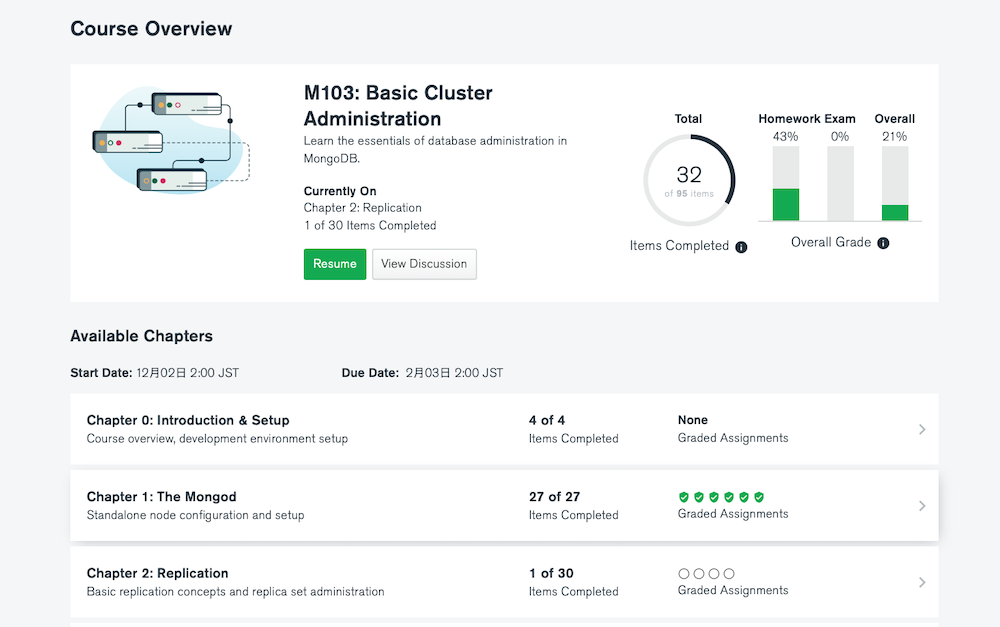This screenshot has height=627, width=1000.
Task: Click 'Chapter 2: Replication' under Currently On
Action: [x=362, y=208]
